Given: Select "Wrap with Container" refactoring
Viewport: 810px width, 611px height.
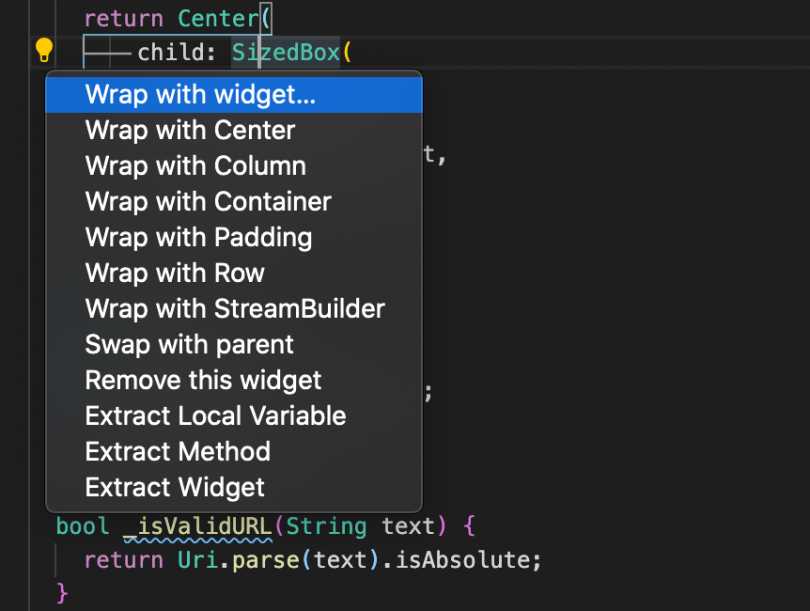Looking at the screenshot, I should 207,201.
